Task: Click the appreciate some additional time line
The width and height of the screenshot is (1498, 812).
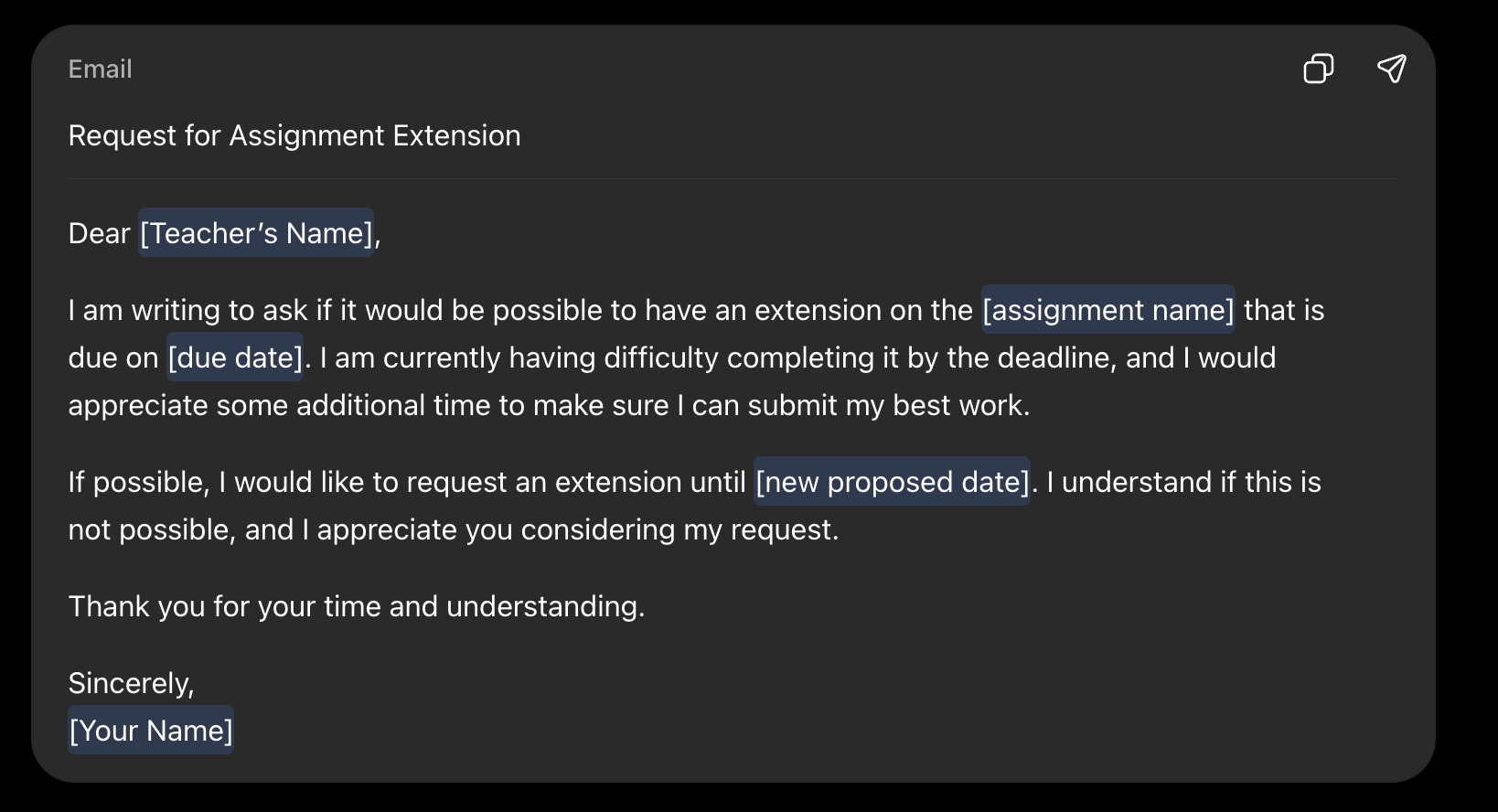Action: pos(549,405)
